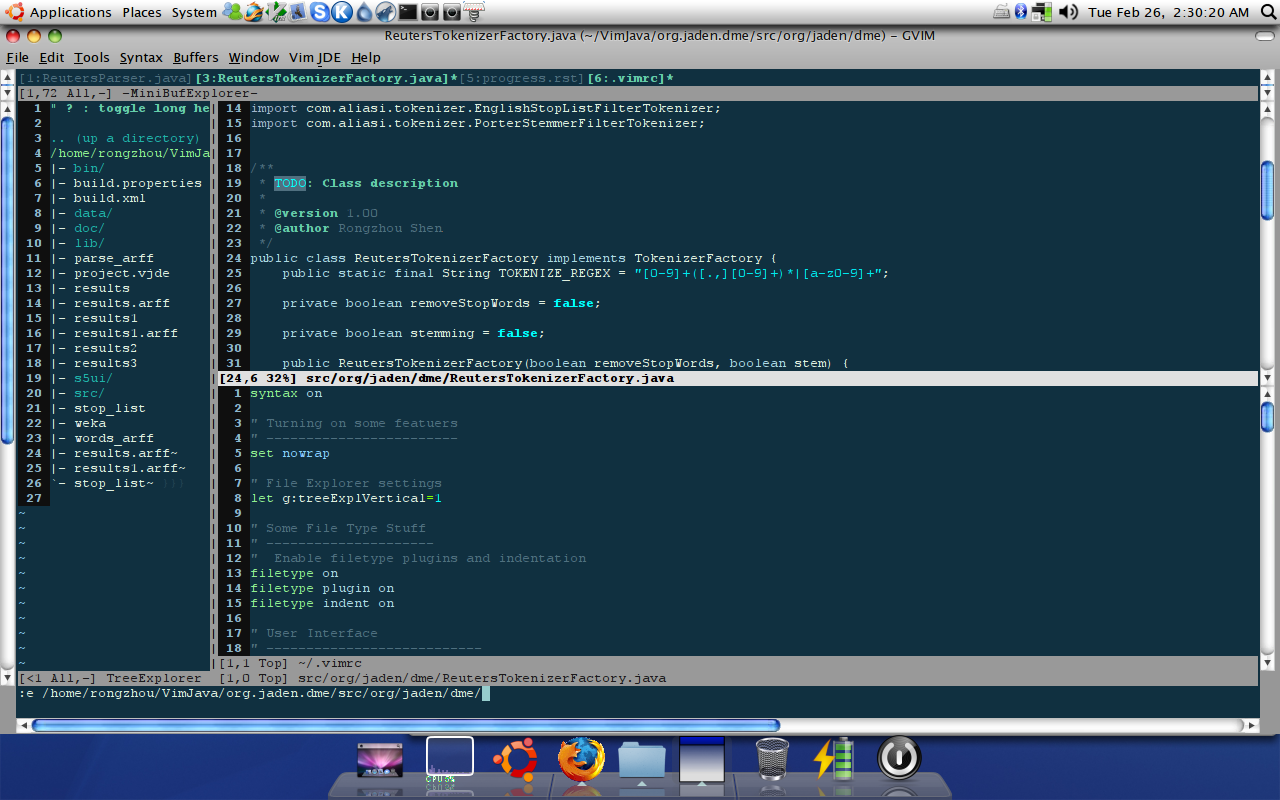Click the 'set nowrap' line in .vimrc
1280x800 pixels.
point(290,453)
